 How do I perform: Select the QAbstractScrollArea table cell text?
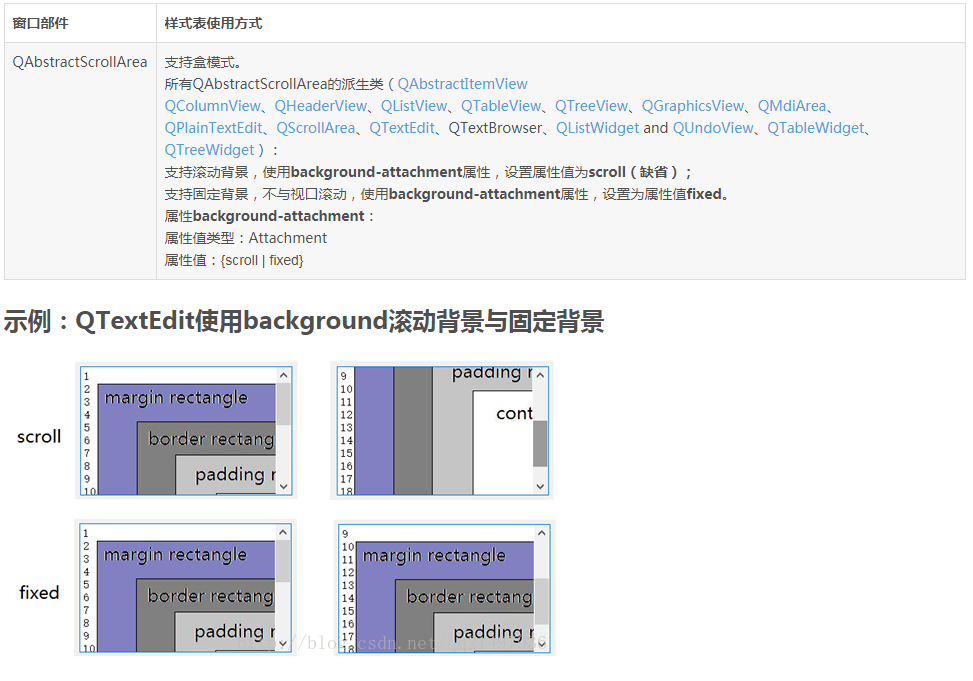[x=79, y=62]
